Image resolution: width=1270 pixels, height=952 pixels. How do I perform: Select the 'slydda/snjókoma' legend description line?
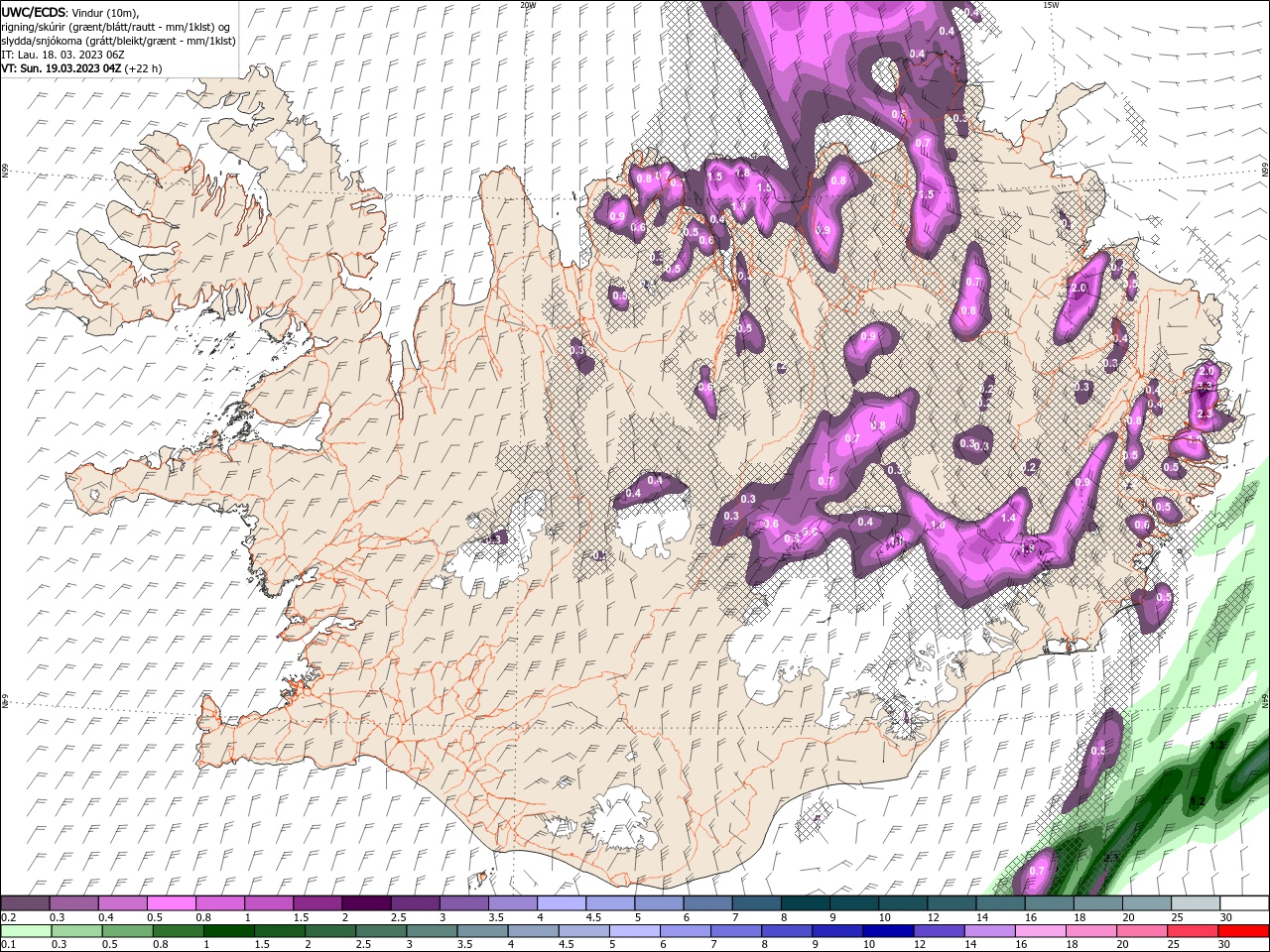pos(118,41)
